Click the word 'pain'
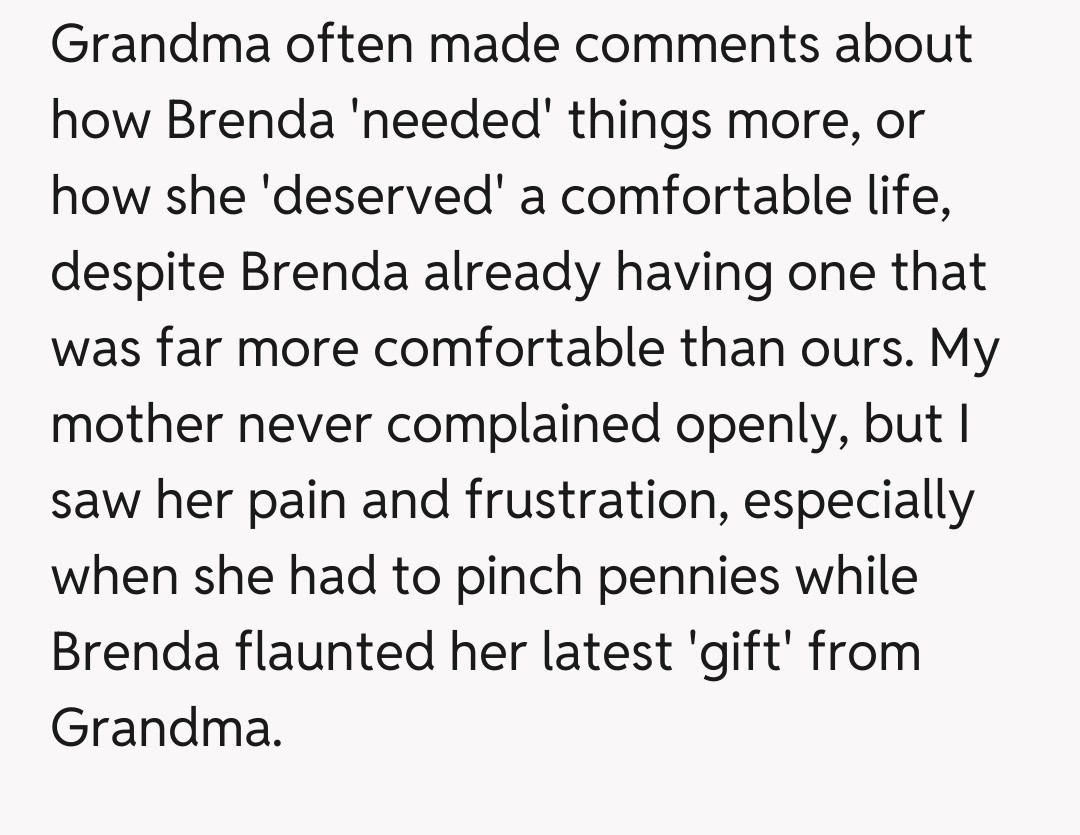The image size is (1080, 835). click(292, 501)
